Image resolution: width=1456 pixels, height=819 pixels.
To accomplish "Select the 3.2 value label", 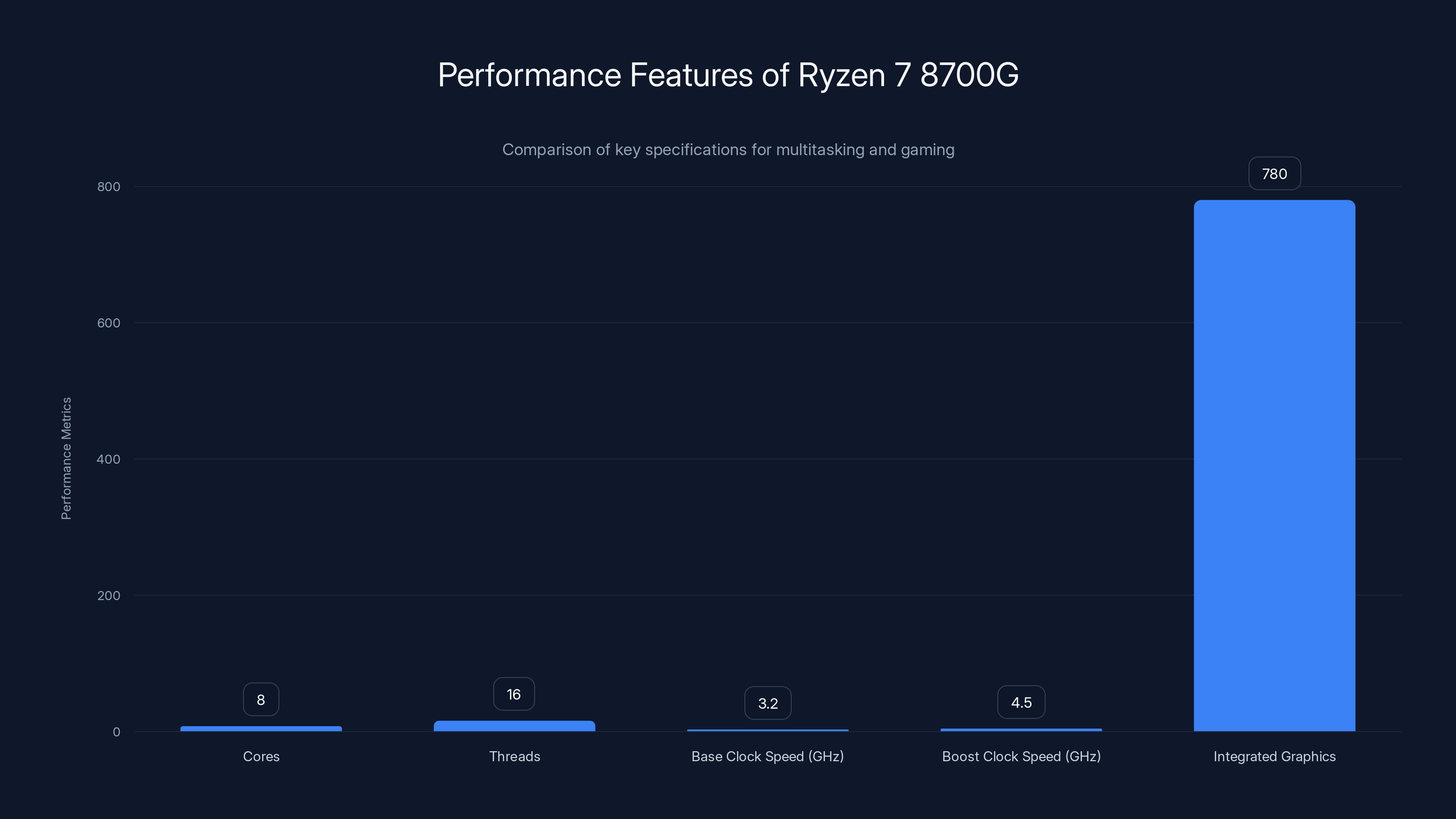I will [768, 703].
